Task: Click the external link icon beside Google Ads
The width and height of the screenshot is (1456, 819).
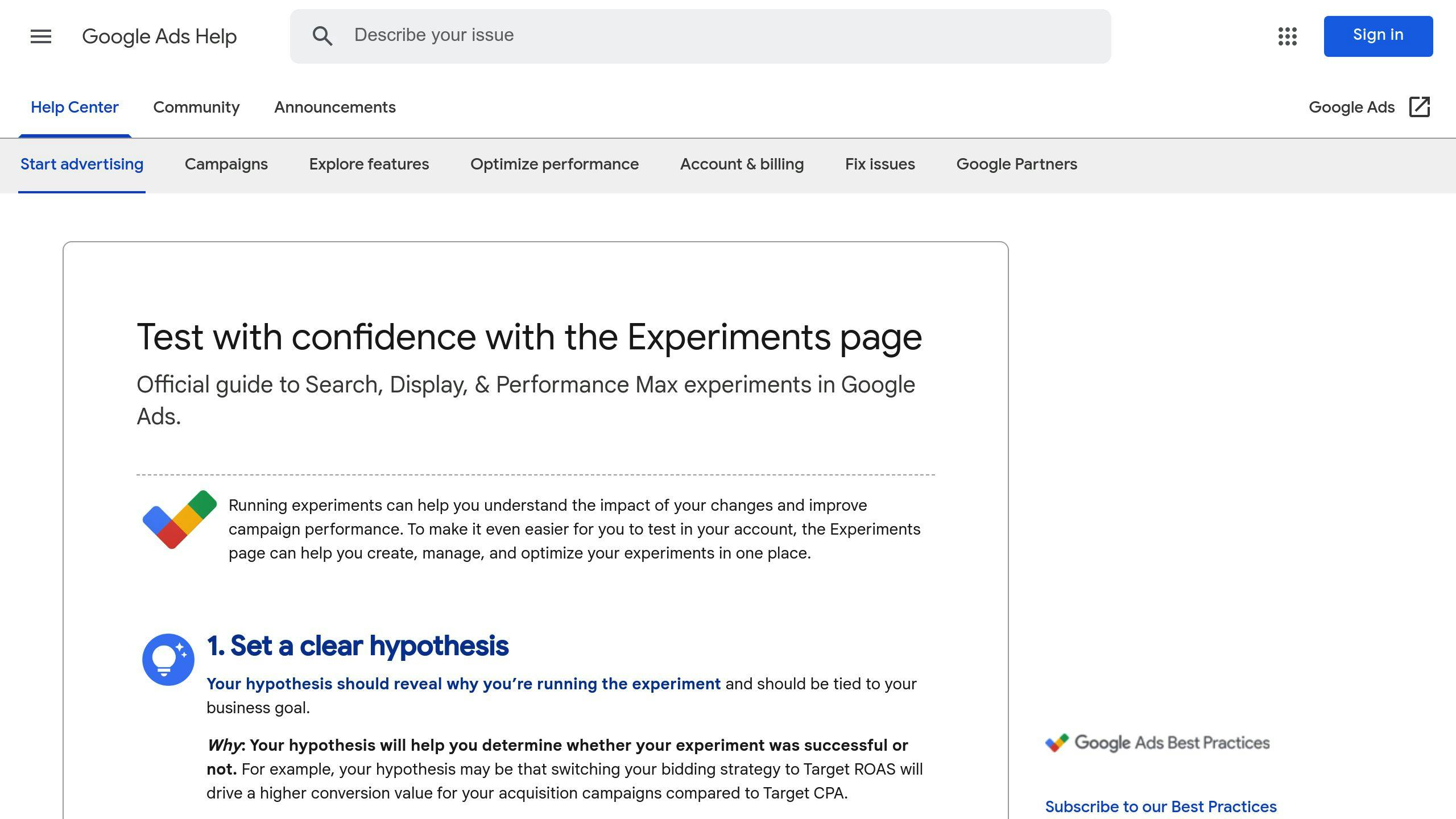Action: [1420, 107]
